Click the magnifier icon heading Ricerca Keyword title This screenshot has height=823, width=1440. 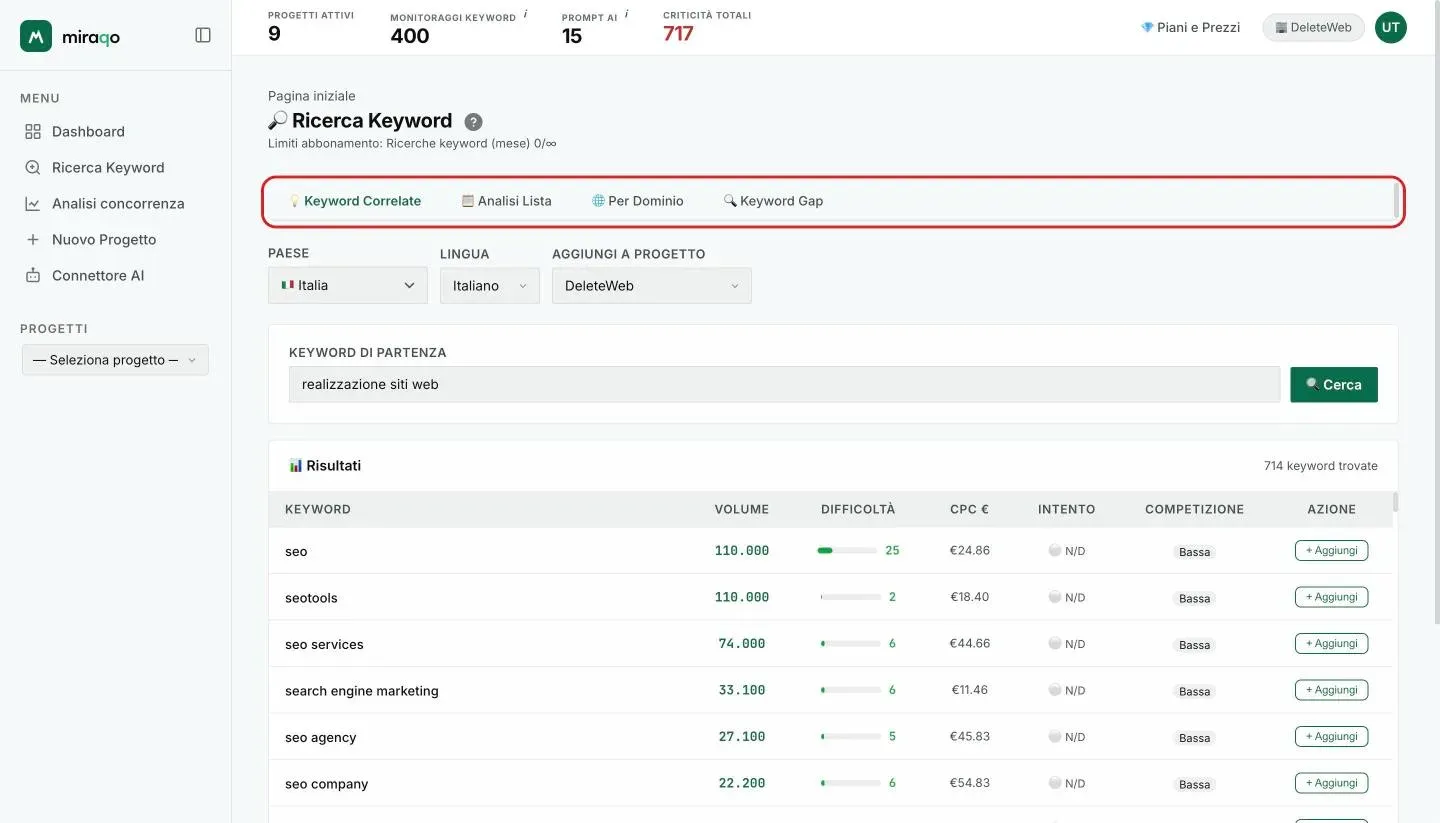pyautogui.click(x=278, y=121)
